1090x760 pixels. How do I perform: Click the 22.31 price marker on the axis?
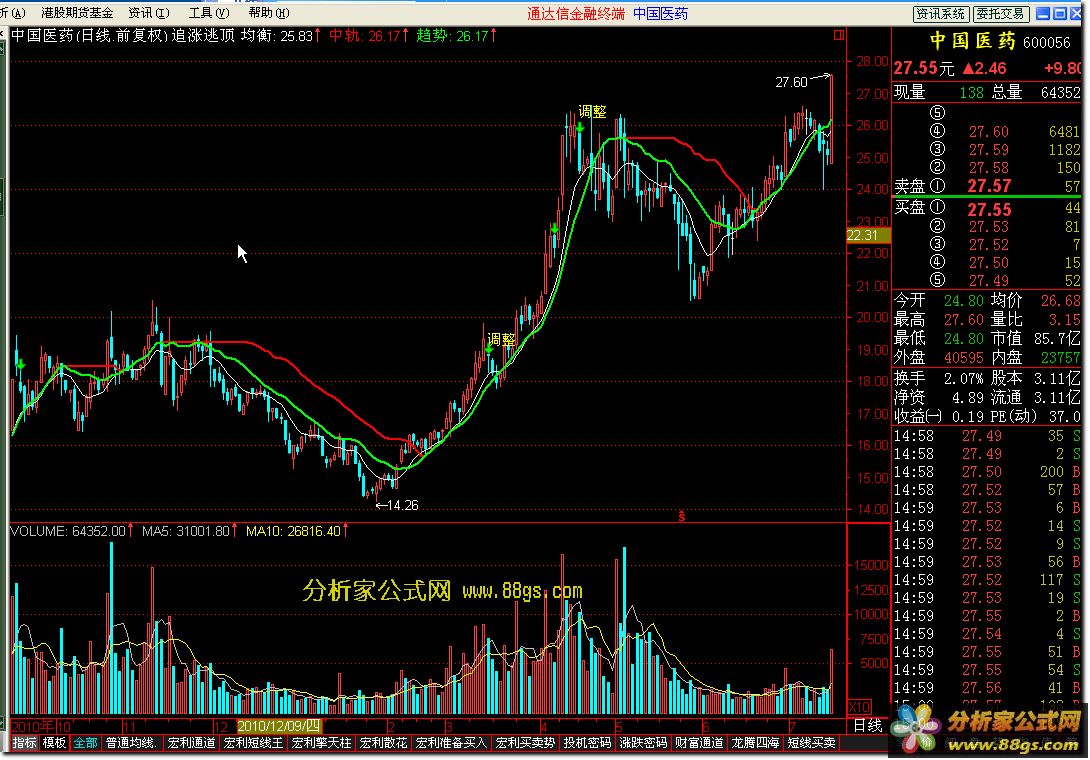coord(866,236)
